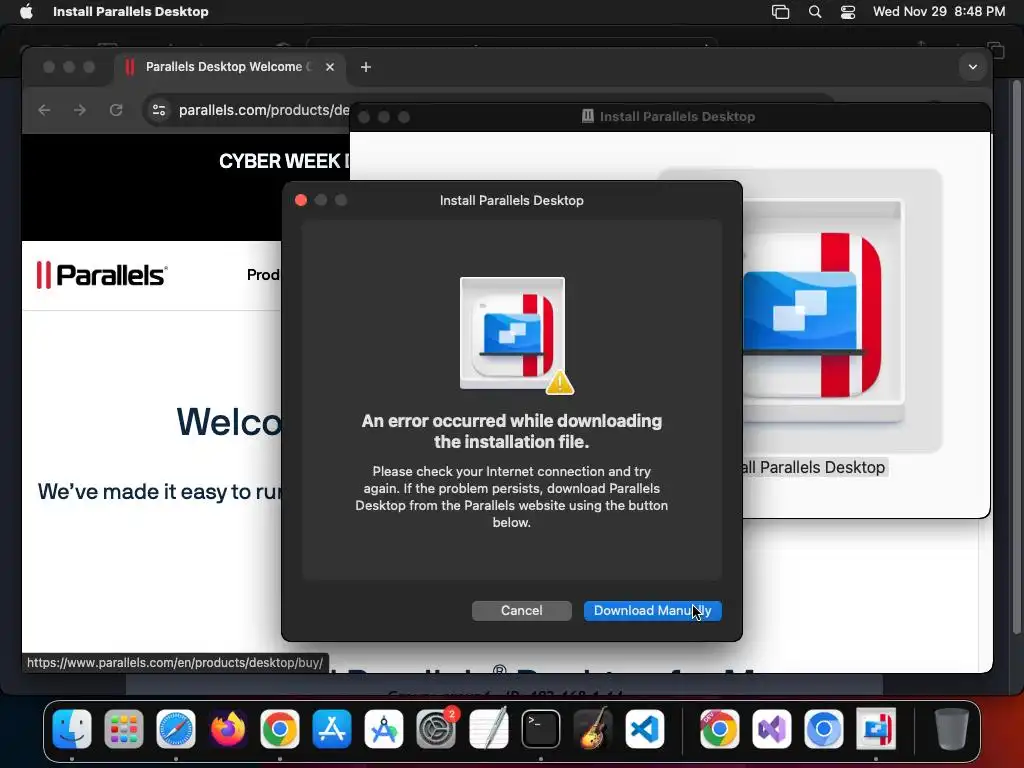Show date and time Wed Nov 29
The image size is (1024, 768).
[x=938, y=12]
